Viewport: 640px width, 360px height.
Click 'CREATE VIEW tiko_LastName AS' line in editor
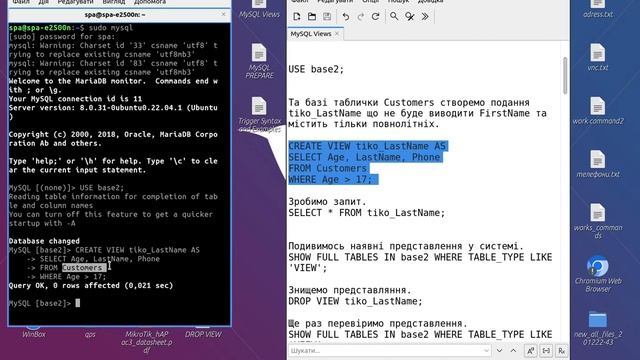tap(367, 146)
